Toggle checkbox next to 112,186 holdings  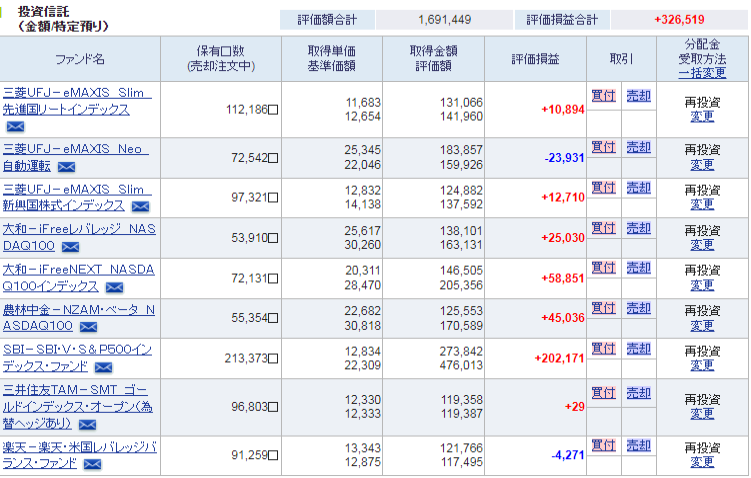click(273, 110)
